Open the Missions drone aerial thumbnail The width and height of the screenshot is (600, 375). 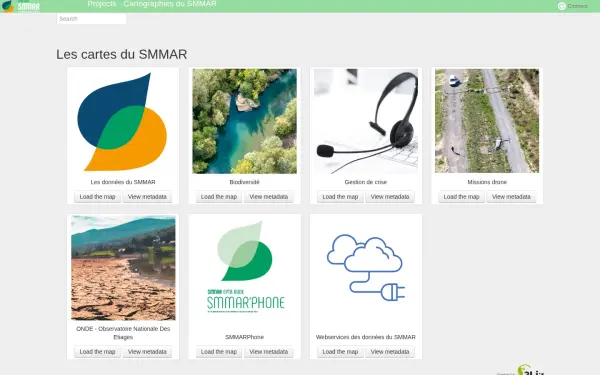487,121
